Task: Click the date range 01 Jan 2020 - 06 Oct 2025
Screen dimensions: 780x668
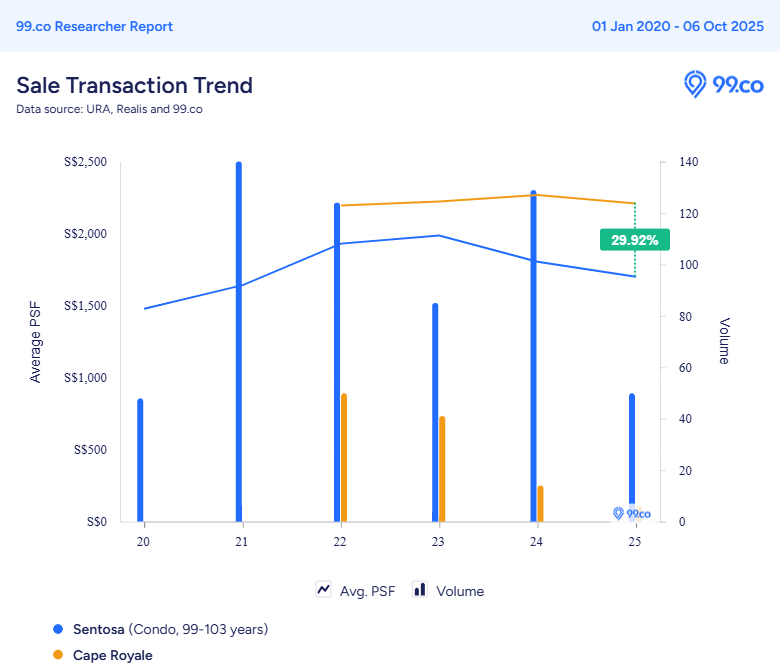Action: pyautogui.click(x=678, y=26)
